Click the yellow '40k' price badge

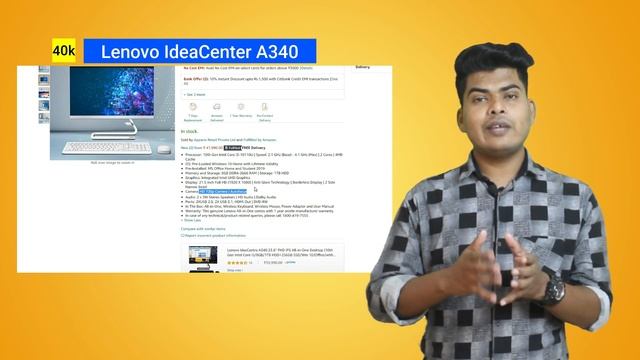64,51
